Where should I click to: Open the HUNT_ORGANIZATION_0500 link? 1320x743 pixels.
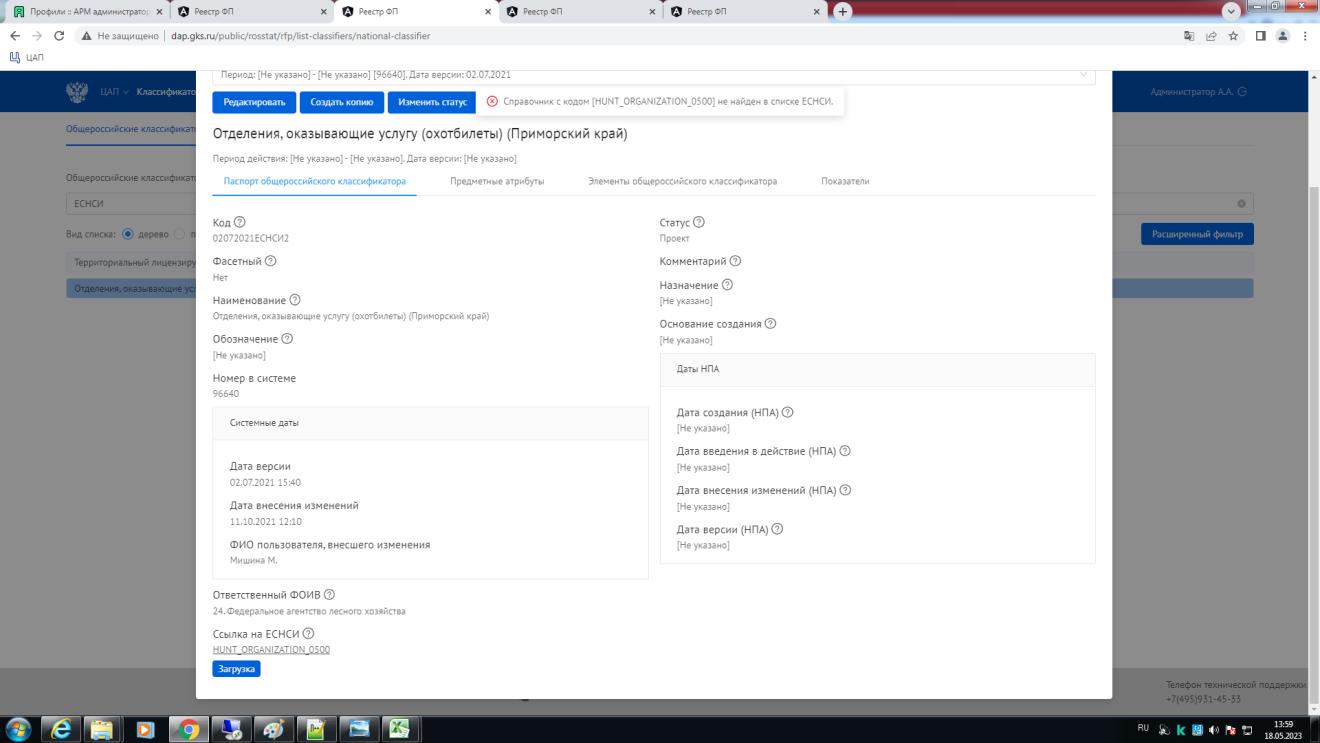pyautogui.click(x=271, y=650)
